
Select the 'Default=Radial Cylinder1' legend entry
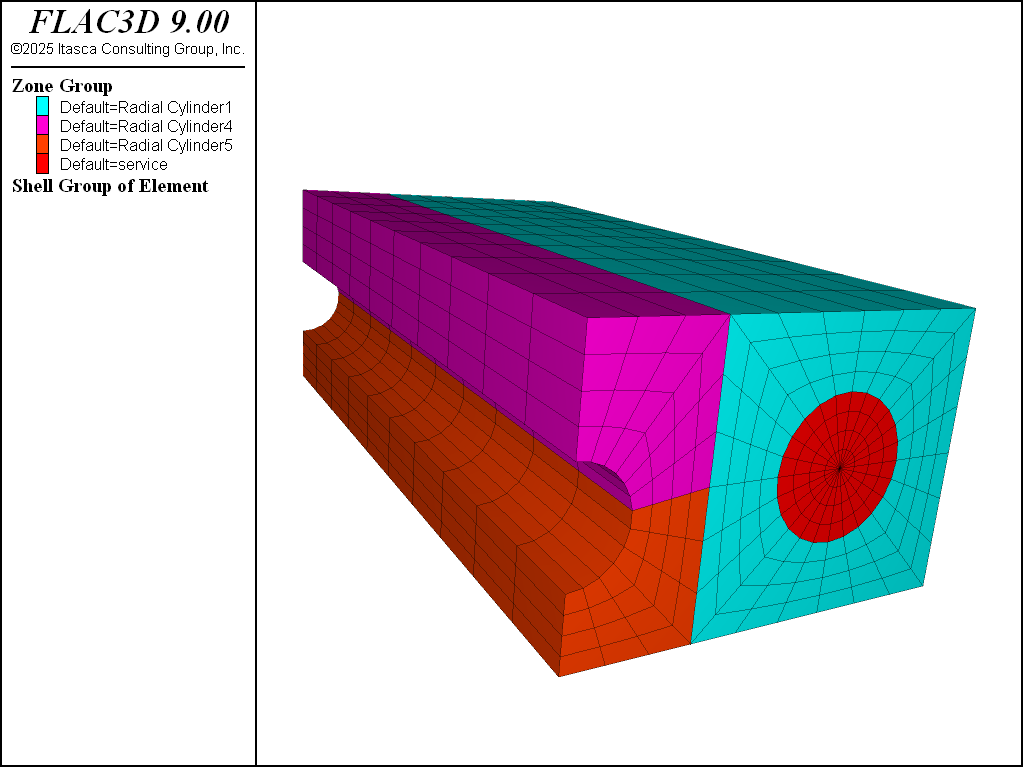[x=146, y=107]
